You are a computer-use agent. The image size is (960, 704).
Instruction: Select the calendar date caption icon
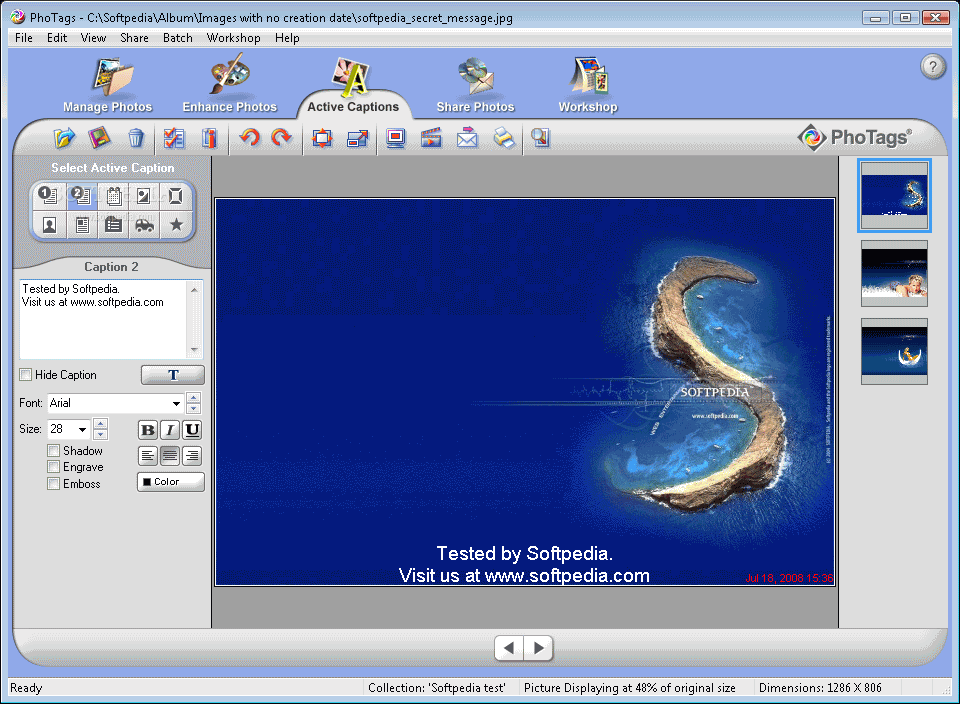[x=113, y=196]
